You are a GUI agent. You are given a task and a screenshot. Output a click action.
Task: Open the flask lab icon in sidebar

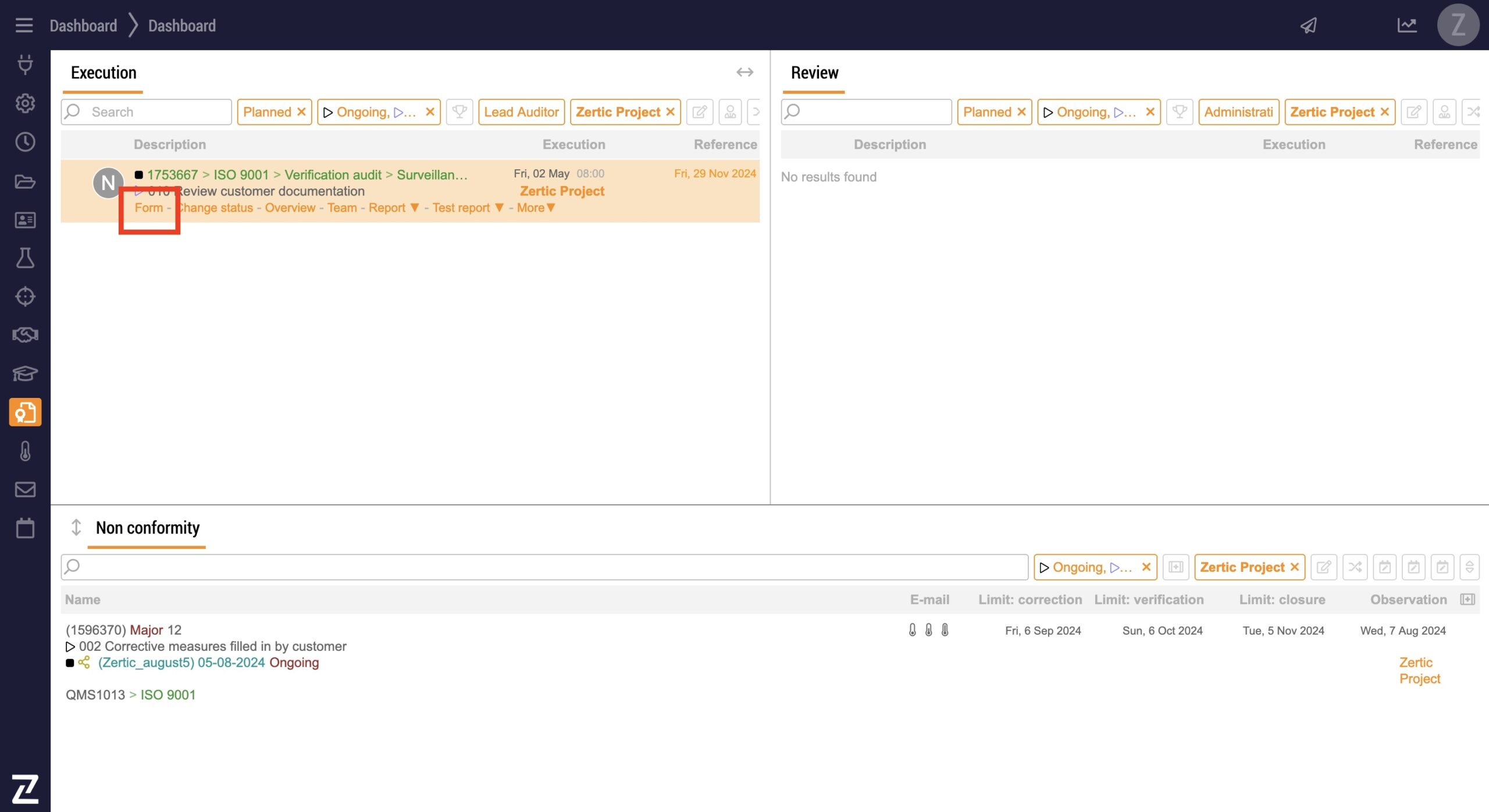click(x=25, y=258)
